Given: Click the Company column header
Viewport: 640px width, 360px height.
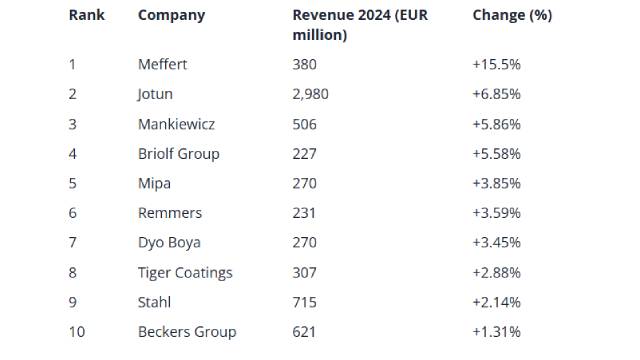Looking at the screenshot, I should pos(171,16).
